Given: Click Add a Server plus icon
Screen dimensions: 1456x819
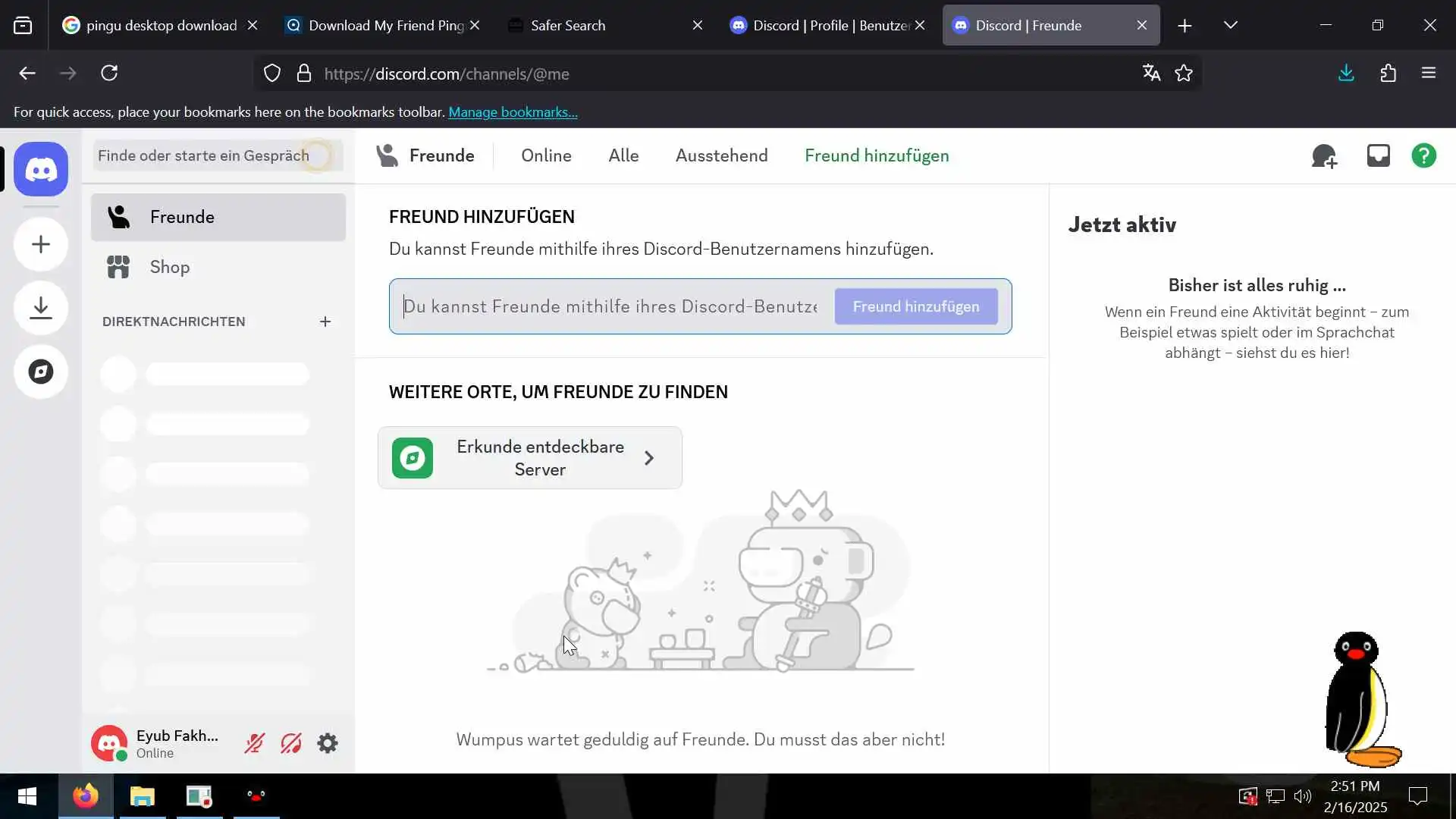Looking at the screenshot, I should coord(41,244).
